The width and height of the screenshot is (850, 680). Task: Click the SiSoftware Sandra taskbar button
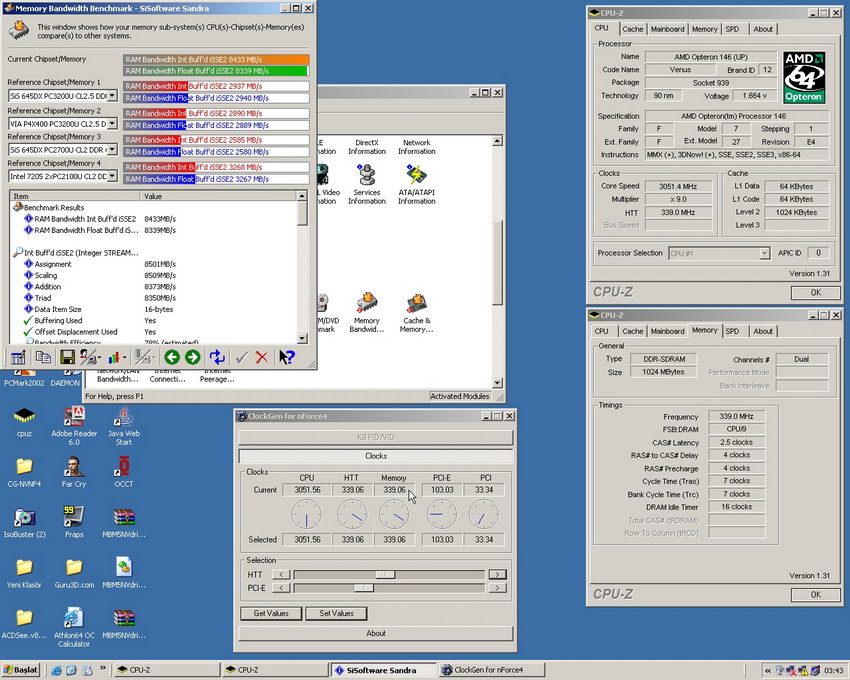tap(383, 670)
